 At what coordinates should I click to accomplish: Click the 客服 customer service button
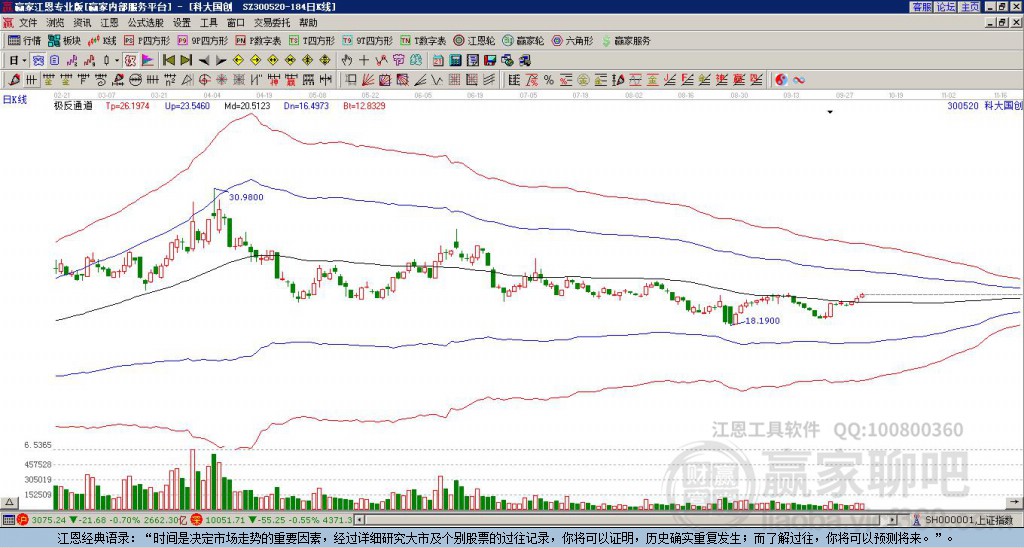921,7
